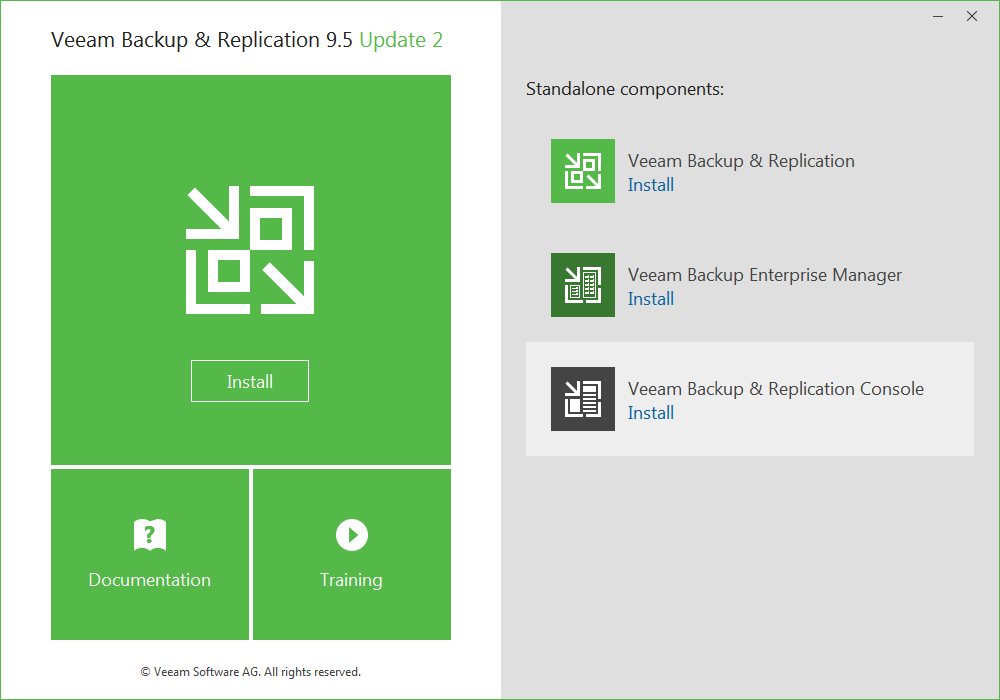Select 'Veeam Backup & Replication Console' text
Screen dimensions: 1000x700
[776, 389]
